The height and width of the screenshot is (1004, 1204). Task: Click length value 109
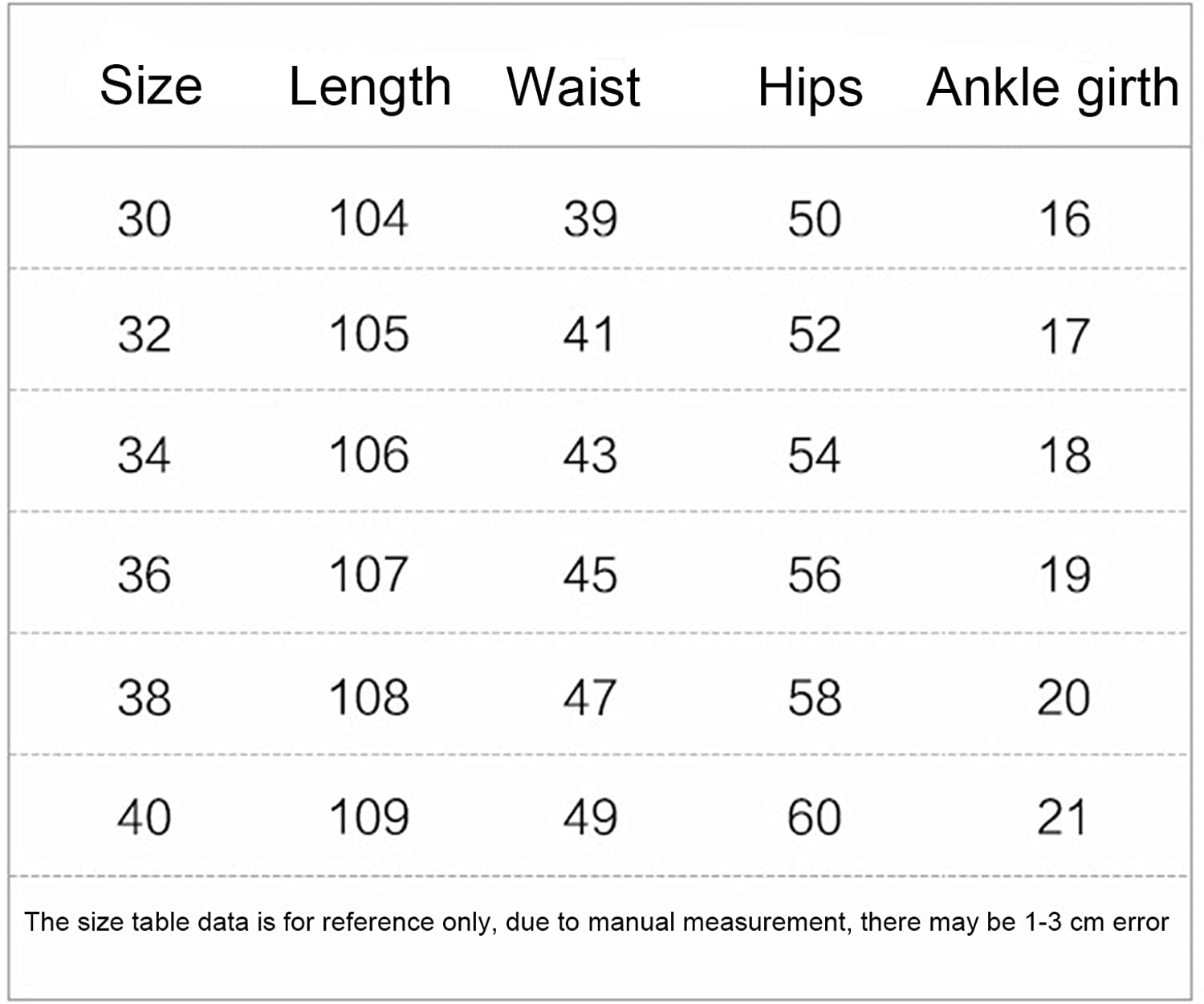point(369,818)
